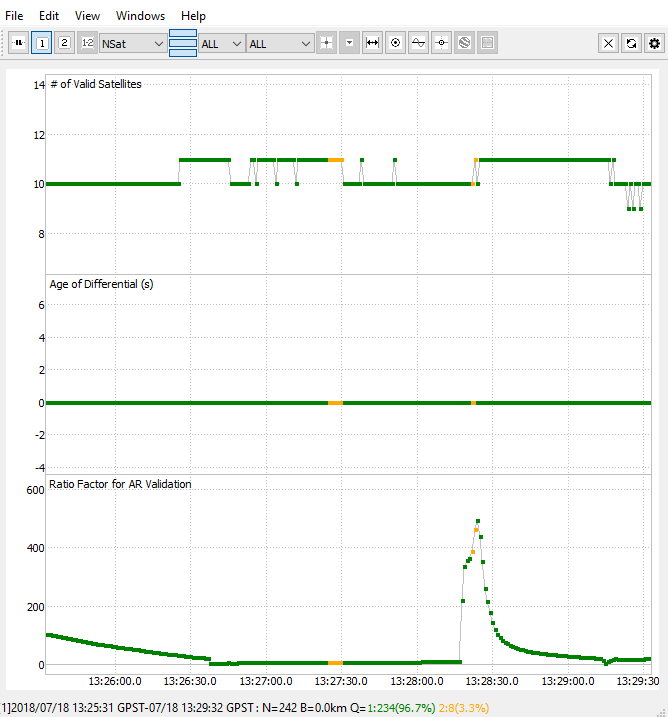This screenshot has height=717, width=668.
Task: Click the reload refresh icon
Action: pos(631,43)
